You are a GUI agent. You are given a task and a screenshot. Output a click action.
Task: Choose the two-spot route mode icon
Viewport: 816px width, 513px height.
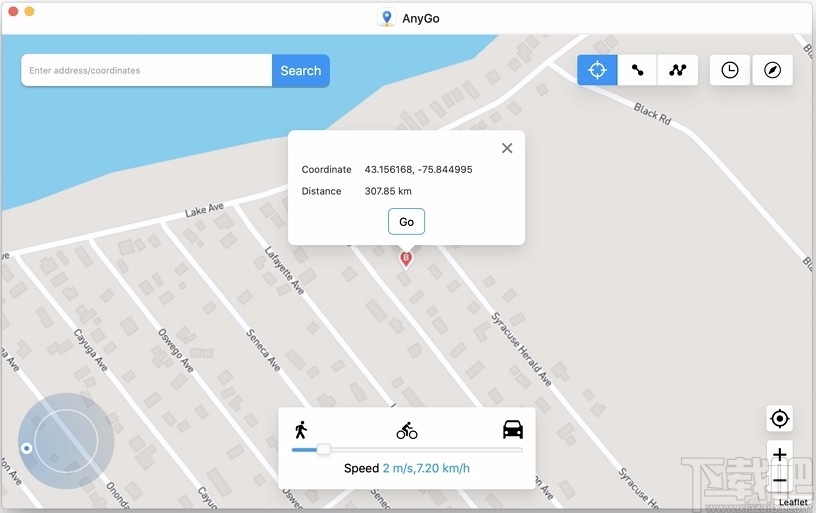click(637, 70)
